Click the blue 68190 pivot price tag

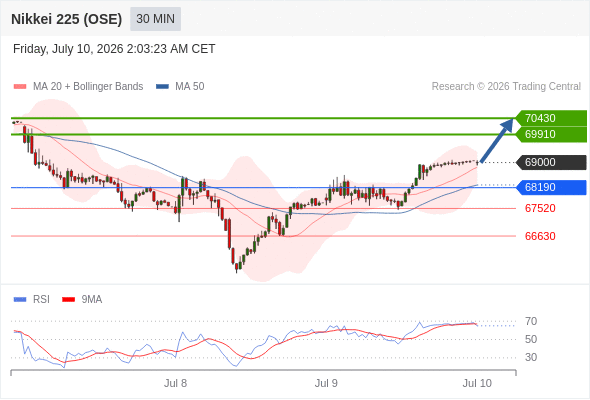(551, 187)
